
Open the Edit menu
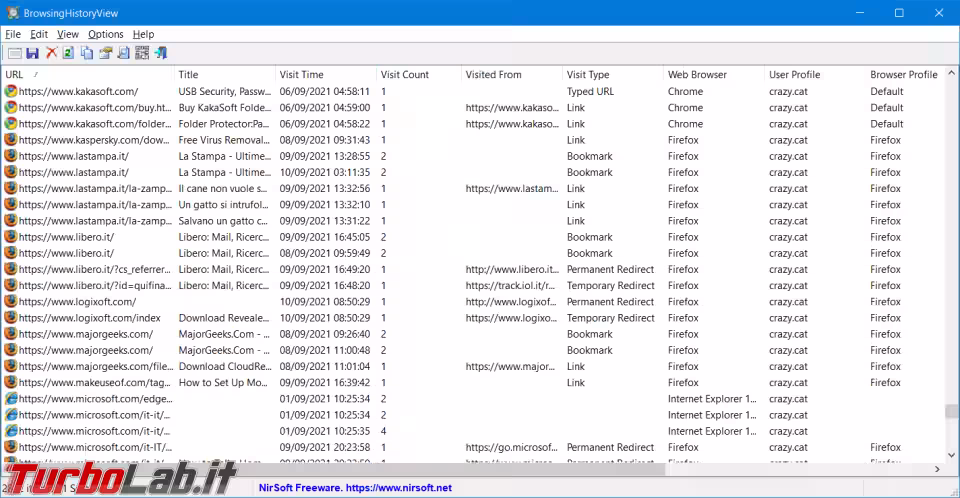click(x=39, y=34)
